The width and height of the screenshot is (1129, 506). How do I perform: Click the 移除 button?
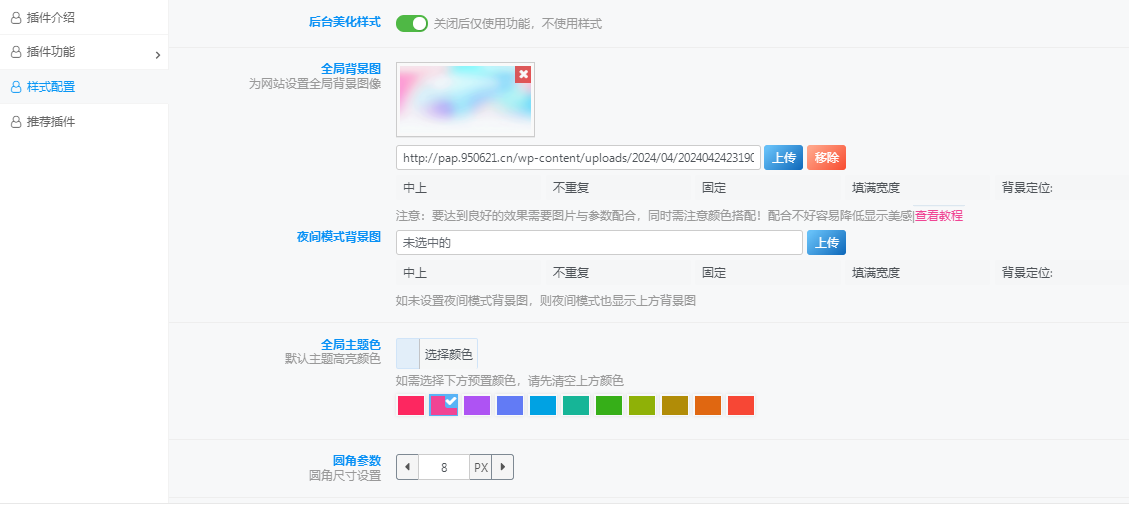tap(827, 158)
